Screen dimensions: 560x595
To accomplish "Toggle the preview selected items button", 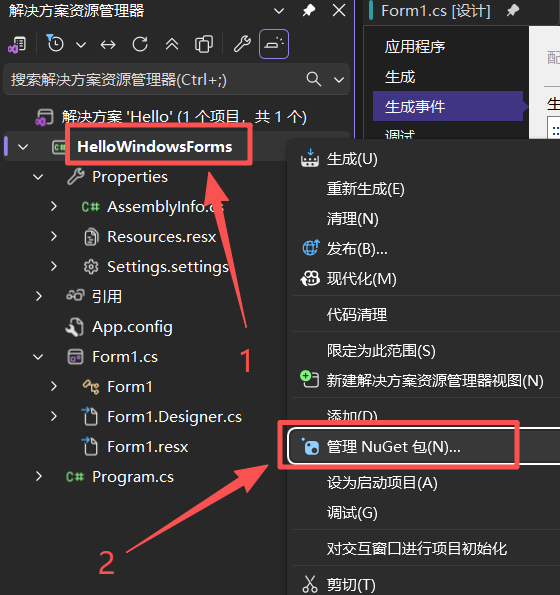I will [274, 44].
